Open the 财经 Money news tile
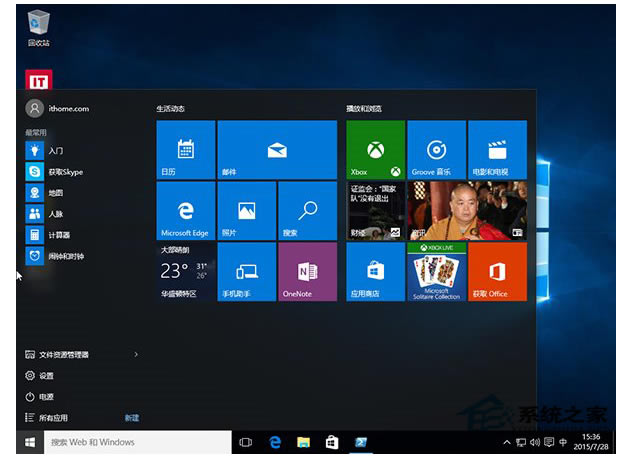Image resolution: width=631 pixels, height=463 pixels. 375,211
